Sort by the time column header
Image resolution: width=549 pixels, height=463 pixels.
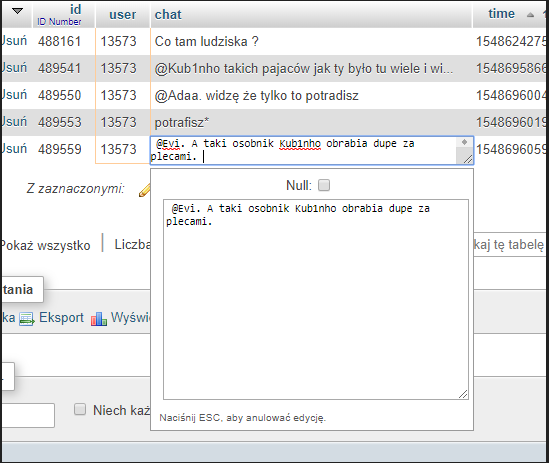[501, 13]
